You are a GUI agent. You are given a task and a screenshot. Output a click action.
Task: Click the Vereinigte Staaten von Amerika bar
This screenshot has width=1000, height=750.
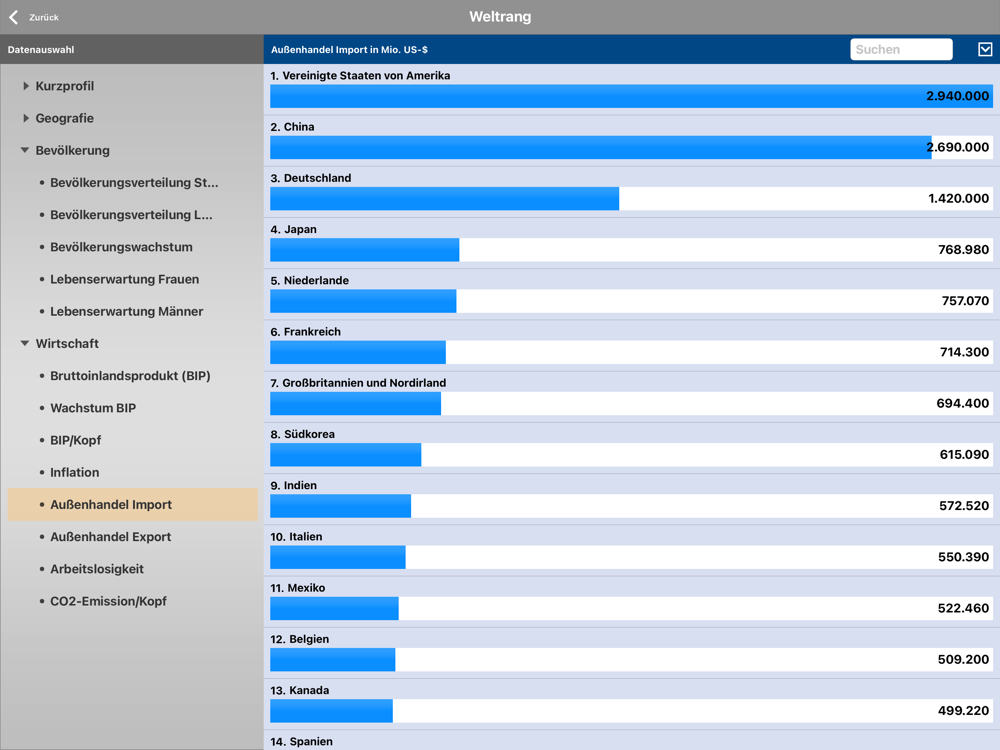pyautogui.click(x=631, y=96)
